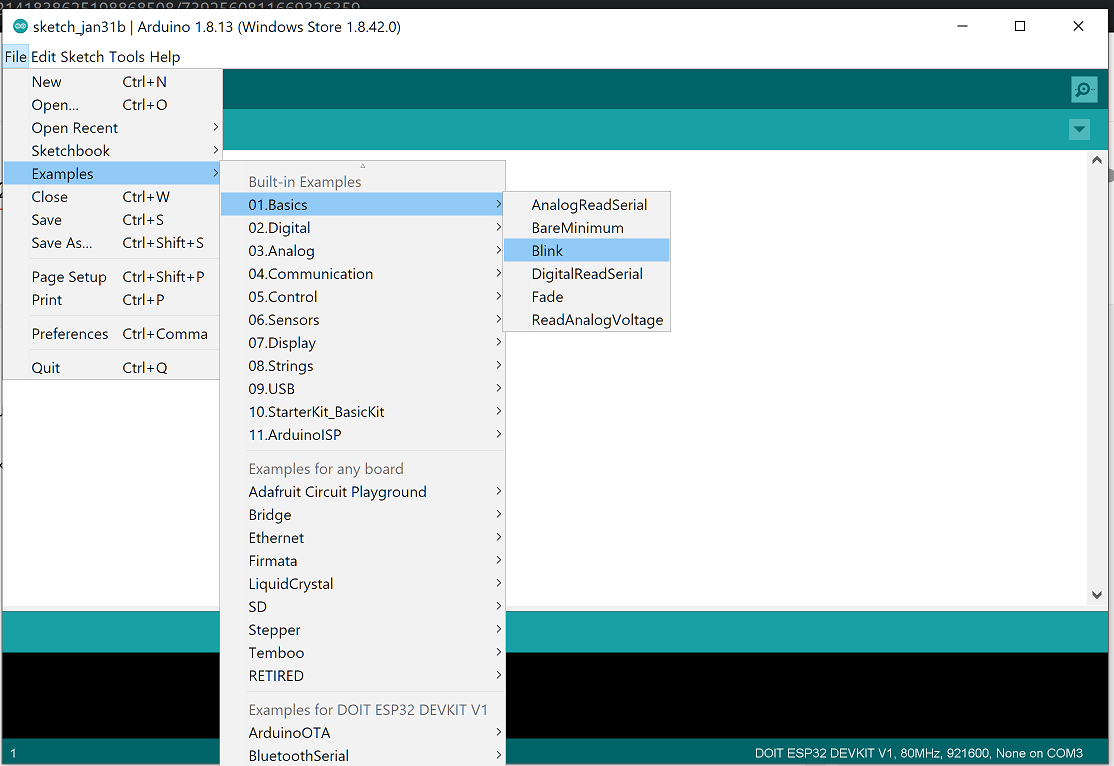Viewport: 1114px width, 766px height.
Task: Close the Arduino window
Action: [x=1078, y=26]
